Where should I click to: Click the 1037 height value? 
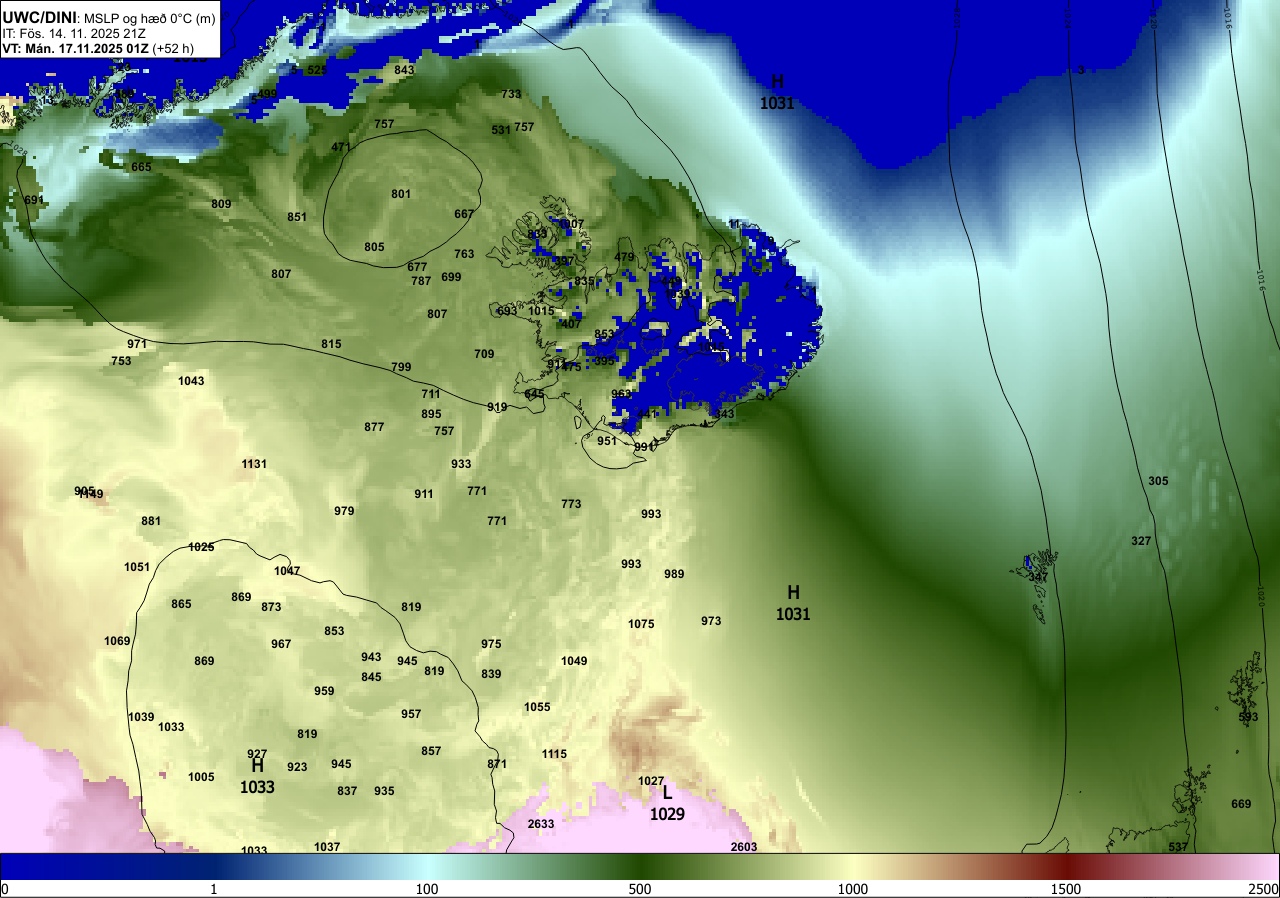(x=327, y=847)
